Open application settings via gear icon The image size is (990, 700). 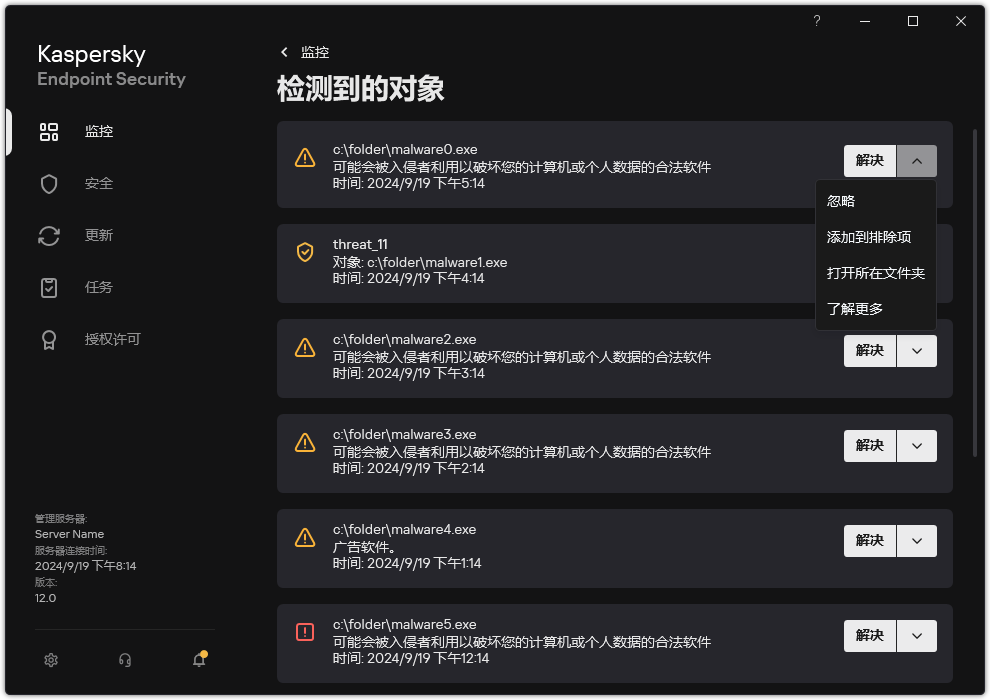point(50,660)
